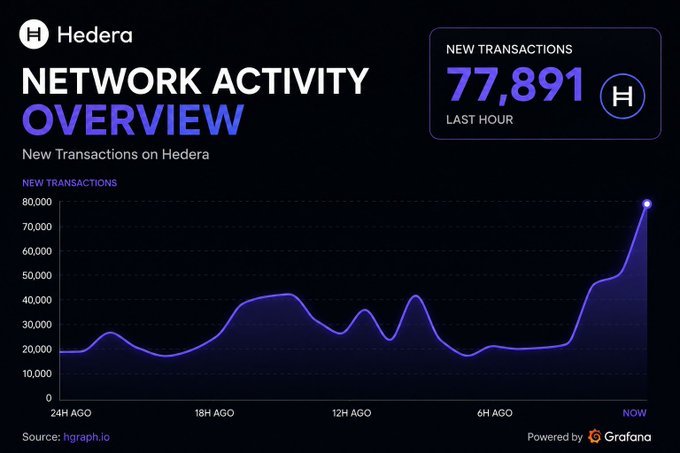Click the 40,000 y-axis label
Screen dimensions: 680x453
[x=37, y=300]
